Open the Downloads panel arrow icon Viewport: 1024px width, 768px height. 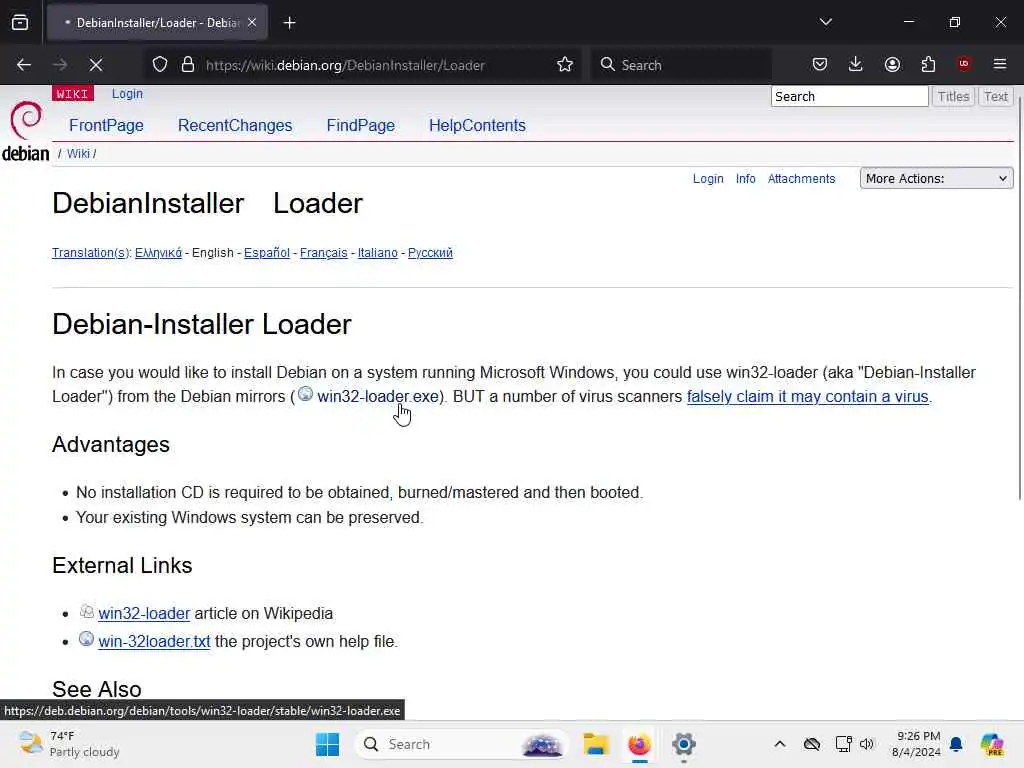coord(856,64)
